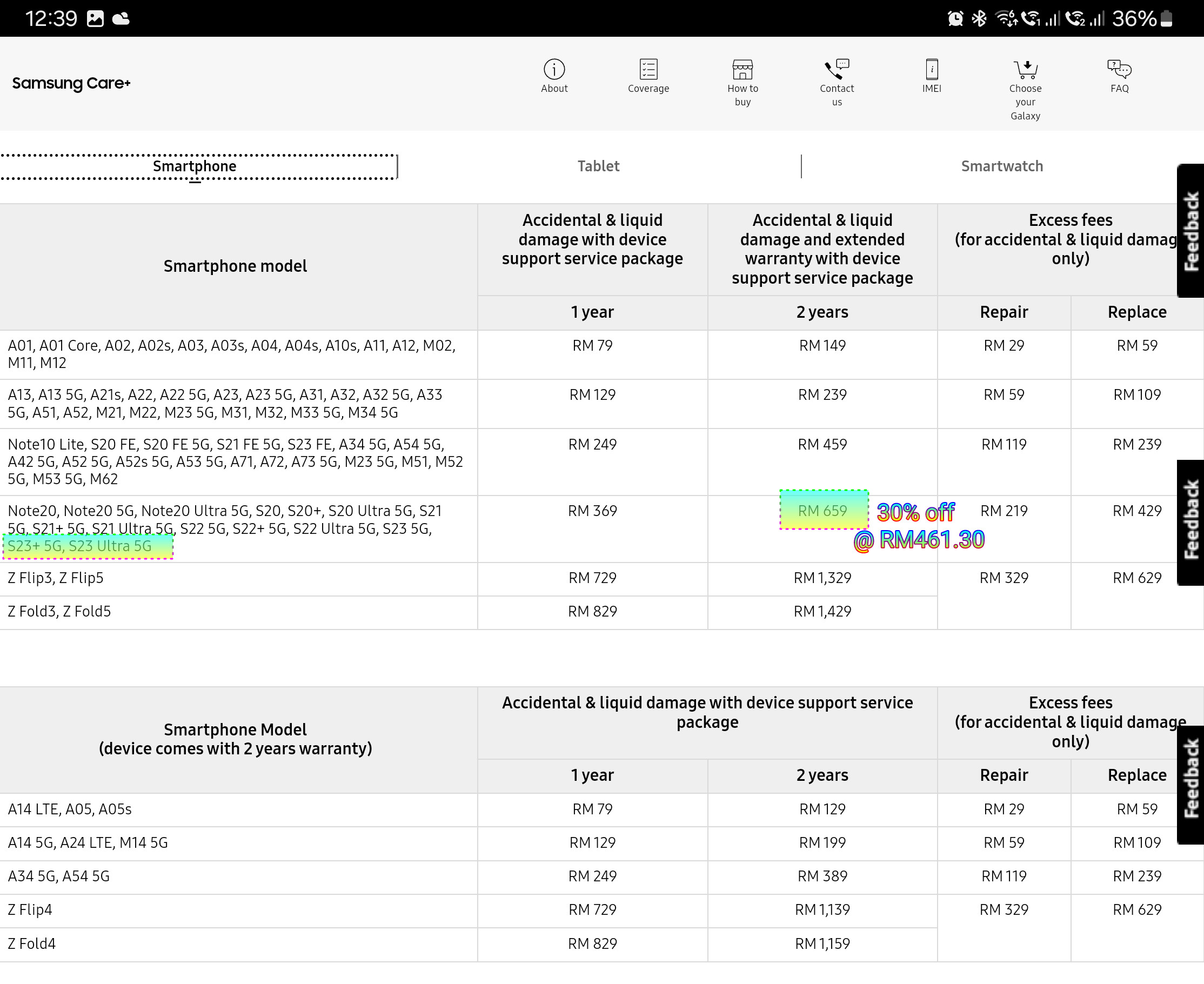Viewport: 1204px width, 984px height.
Task: Open How to buy store icon
Action: point(742,69)
